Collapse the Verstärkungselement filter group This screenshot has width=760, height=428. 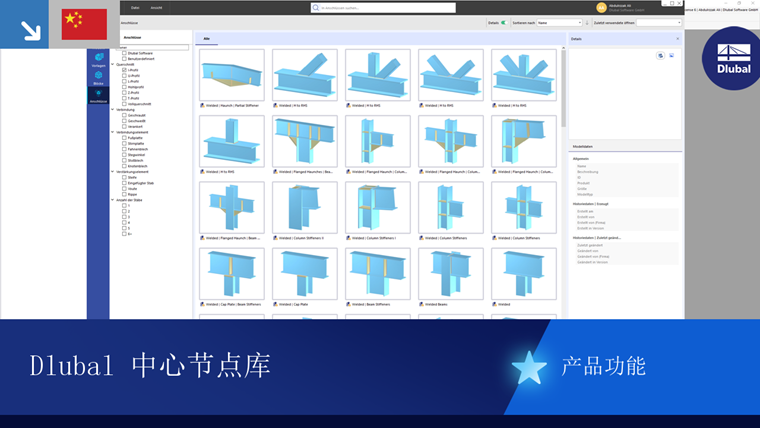(x=113, y=172)
